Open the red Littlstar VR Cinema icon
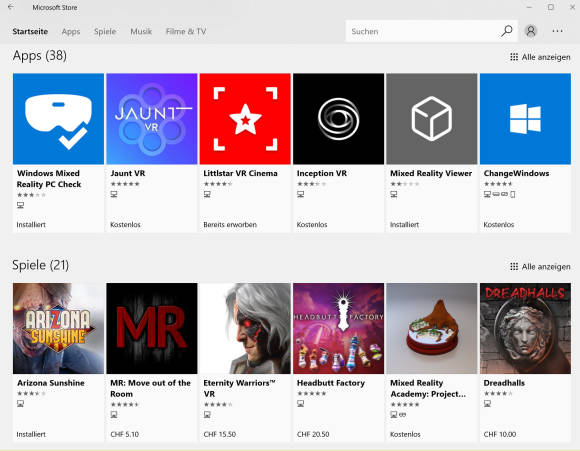 (245, 119)
